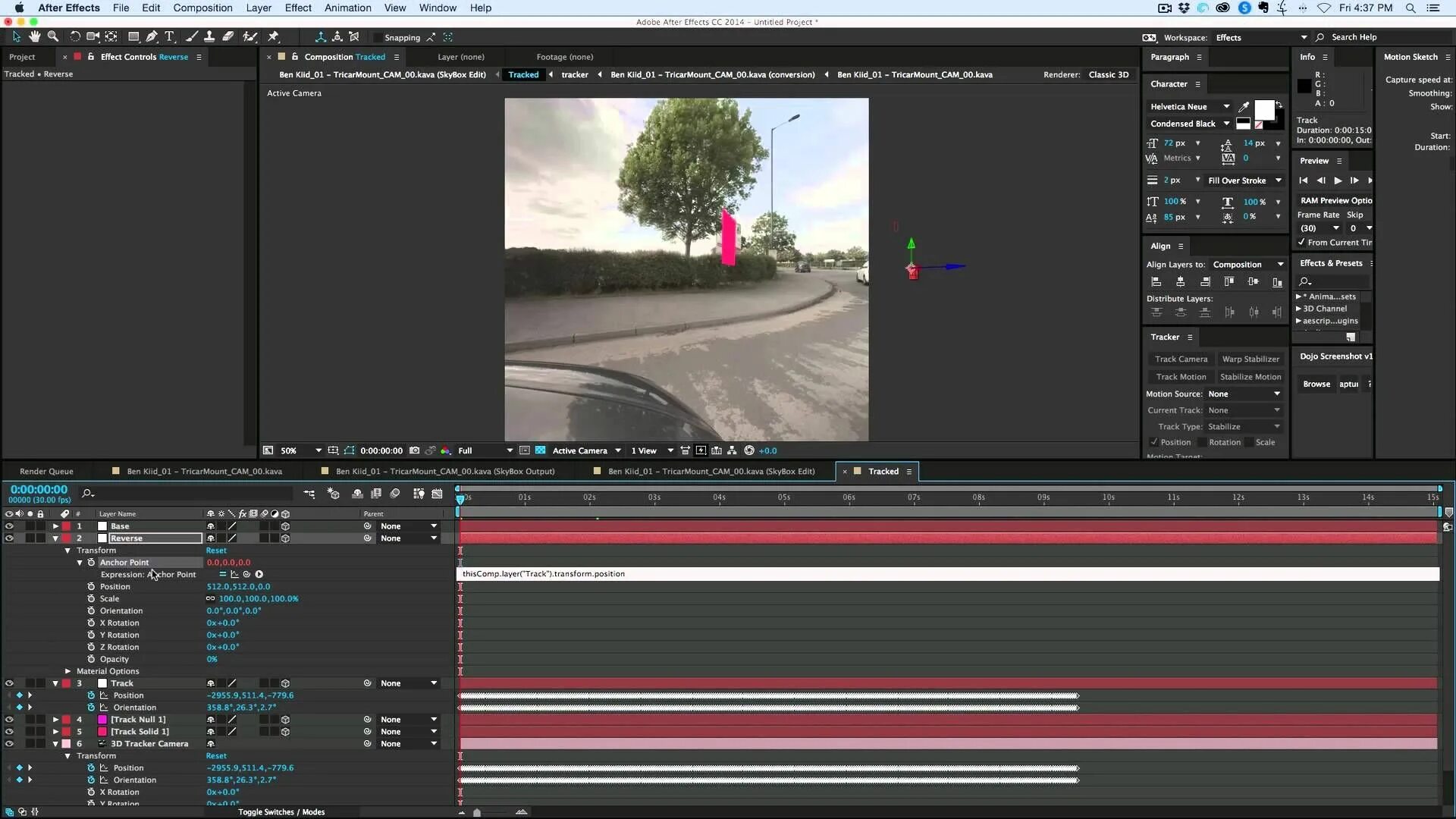Select the Animation menu item

point(348,8)
